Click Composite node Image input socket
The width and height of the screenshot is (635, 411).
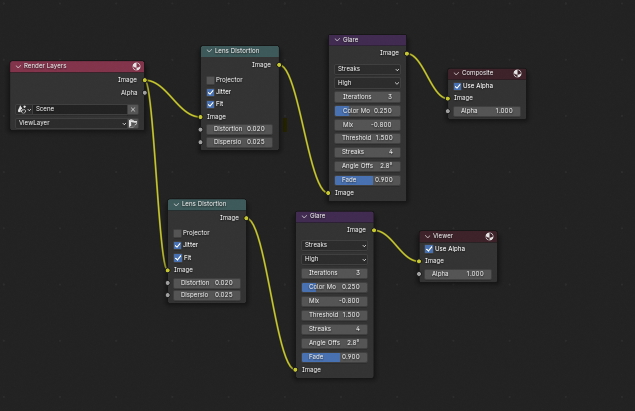point(447,98)
